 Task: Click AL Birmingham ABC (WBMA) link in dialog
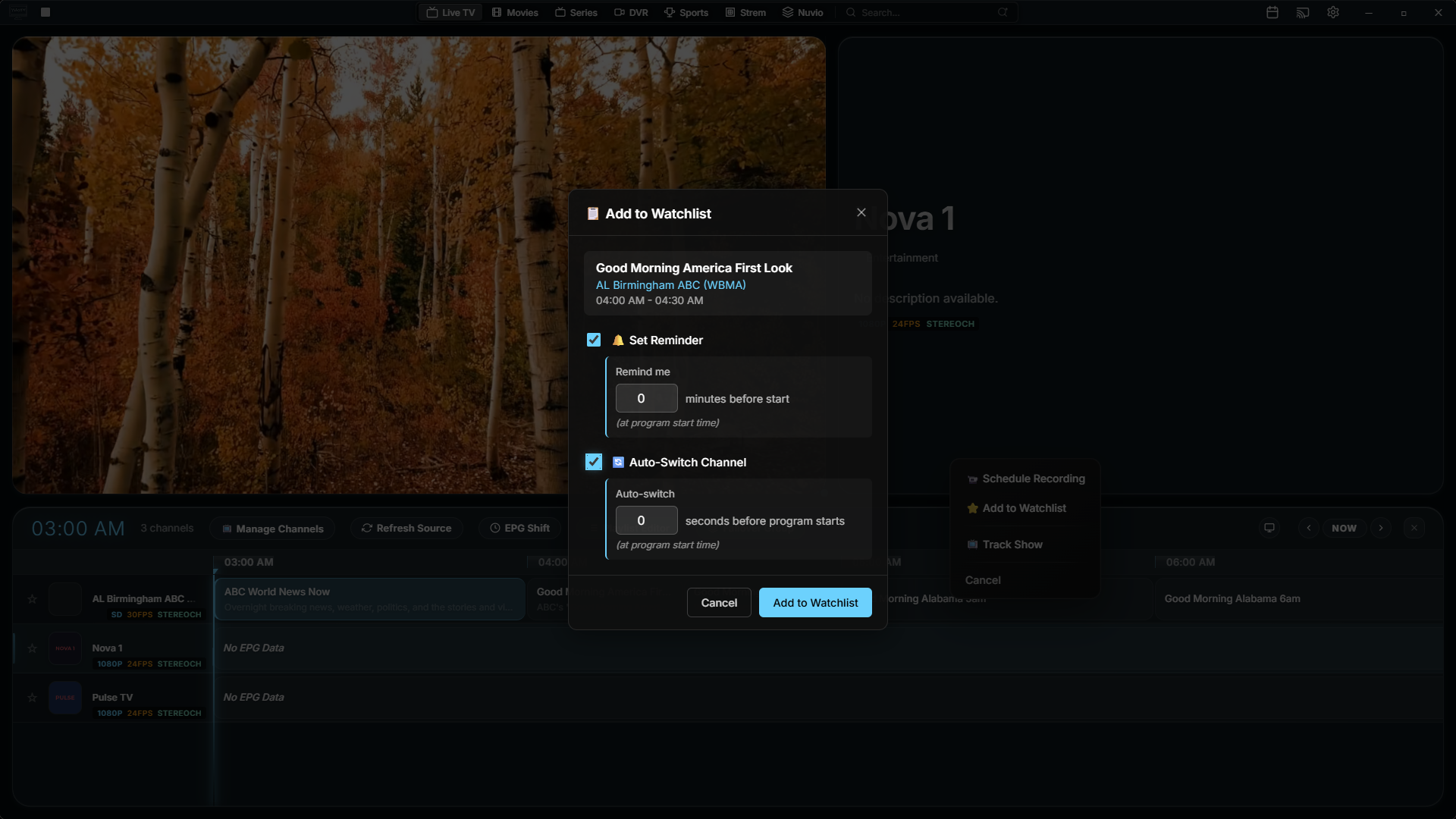[x=670, y=285]
